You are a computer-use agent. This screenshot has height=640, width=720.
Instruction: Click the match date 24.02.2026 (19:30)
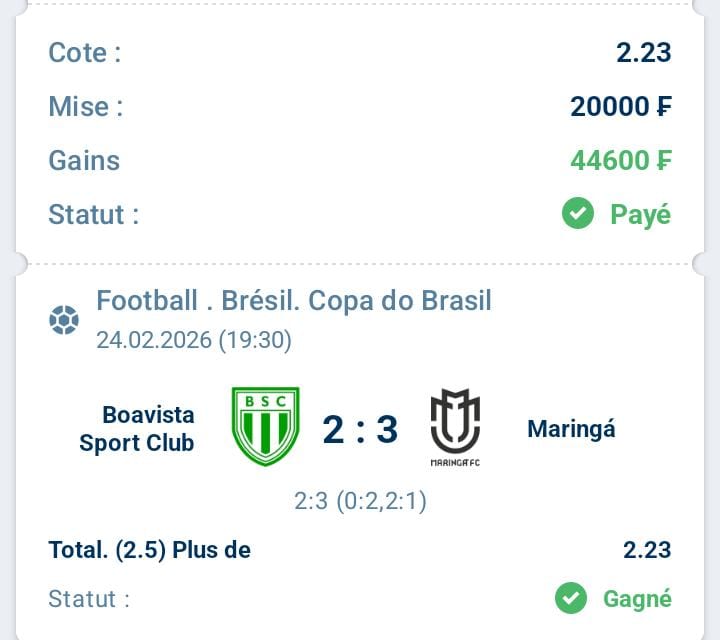tap(194, 340)
